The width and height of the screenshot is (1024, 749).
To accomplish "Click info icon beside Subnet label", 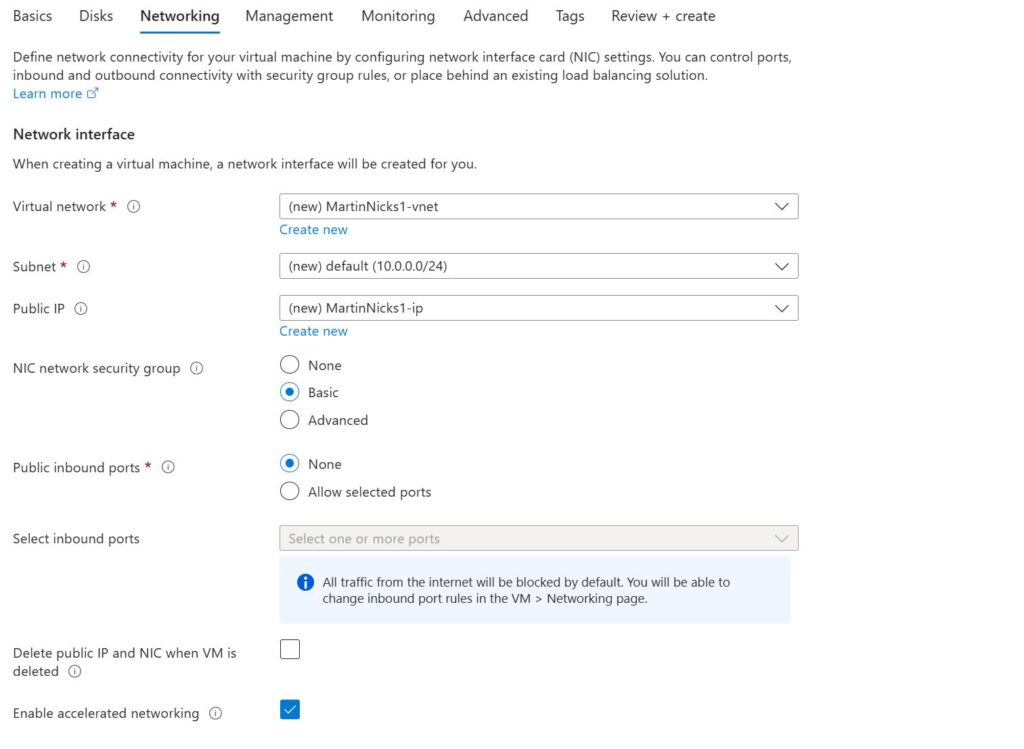I will [84, 267].
